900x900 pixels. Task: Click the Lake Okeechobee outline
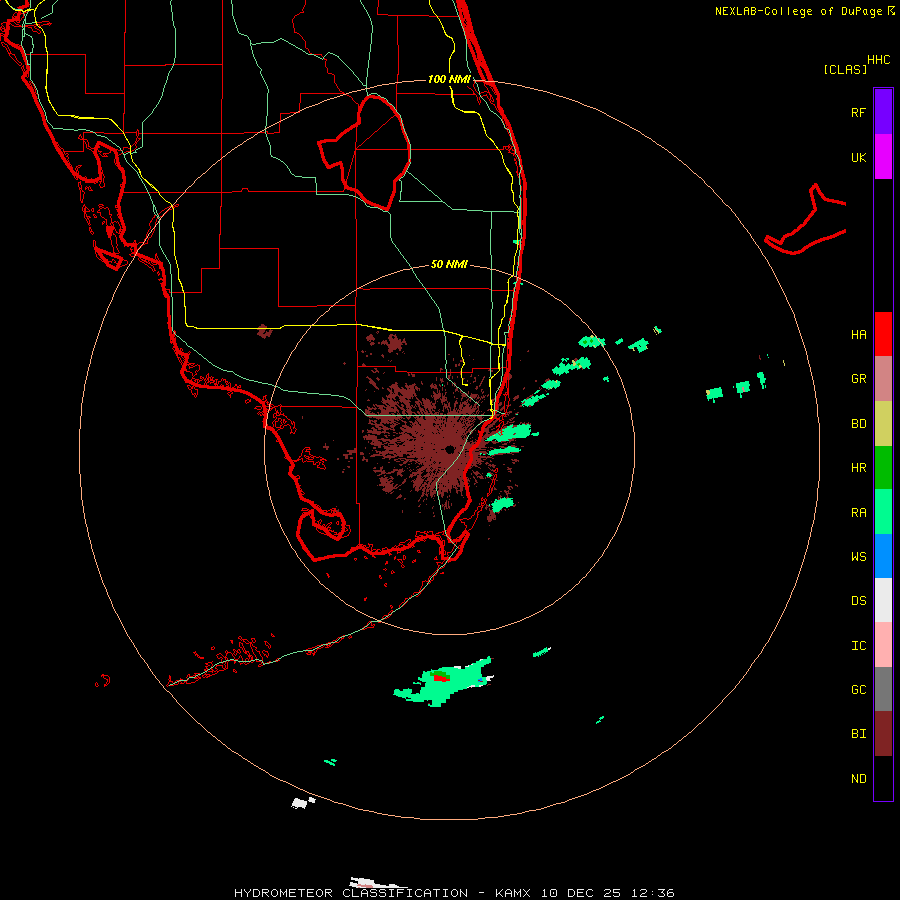point(365,152)
